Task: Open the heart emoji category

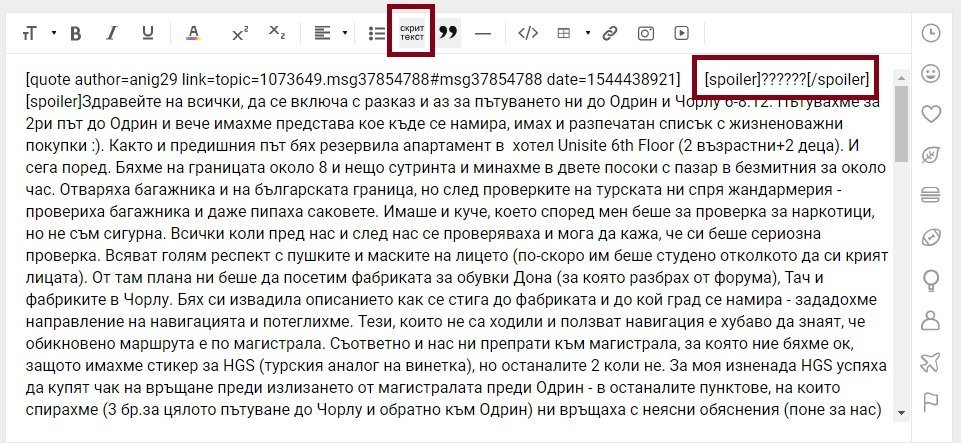Action: (x=931, y=114)
